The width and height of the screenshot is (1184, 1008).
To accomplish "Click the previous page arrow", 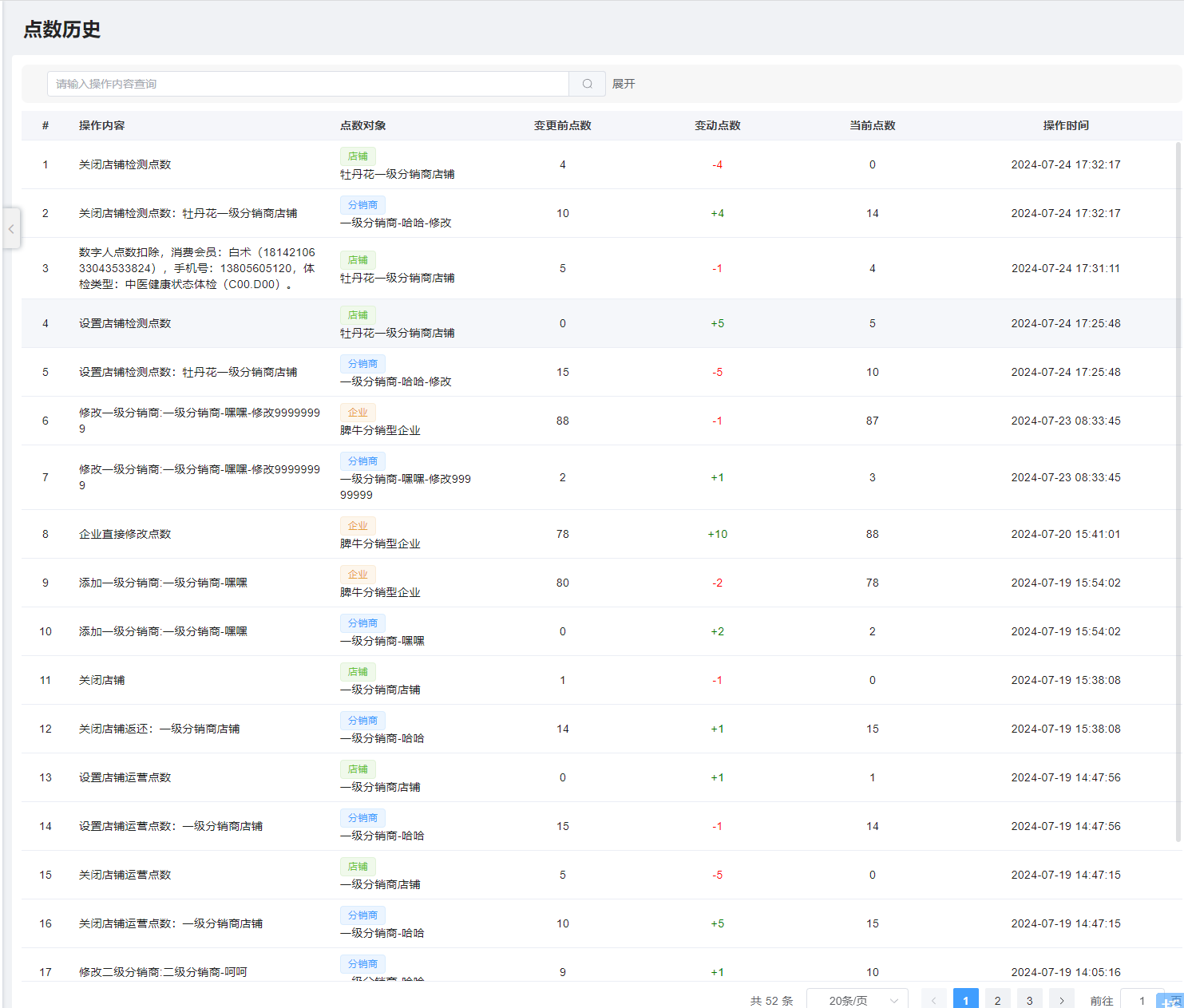I will [933, 1000].
